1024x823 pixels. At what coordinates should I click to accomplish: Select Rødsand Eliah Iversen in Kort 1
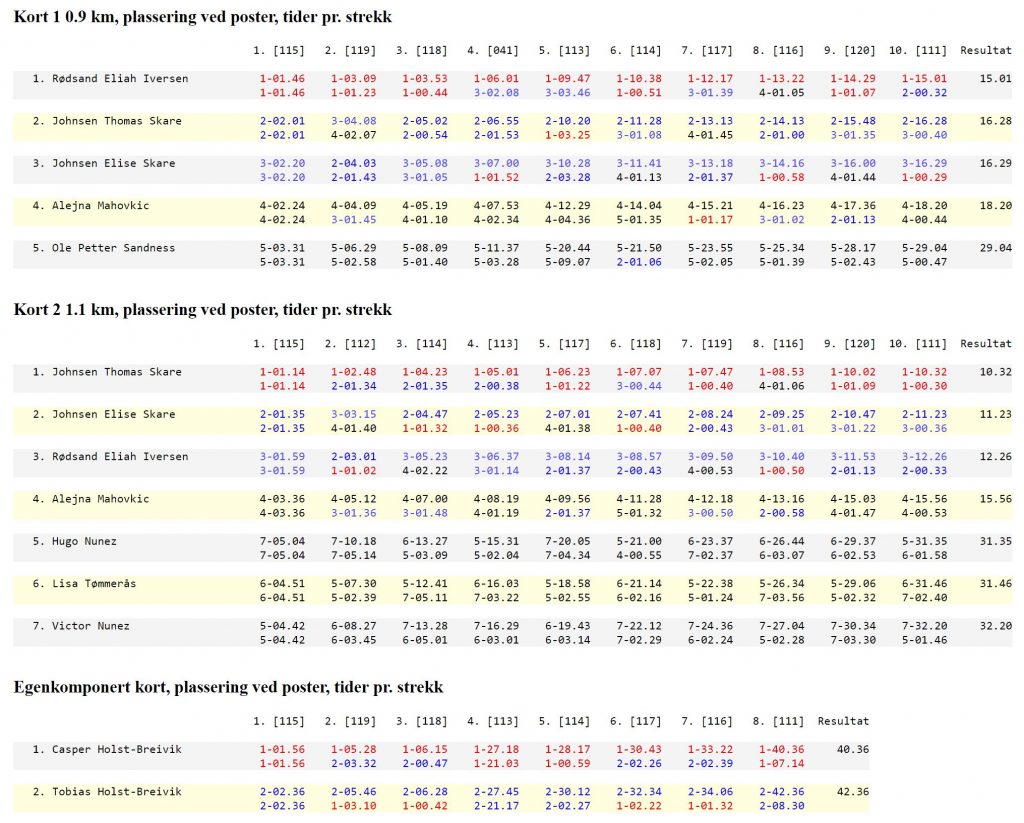119,78
